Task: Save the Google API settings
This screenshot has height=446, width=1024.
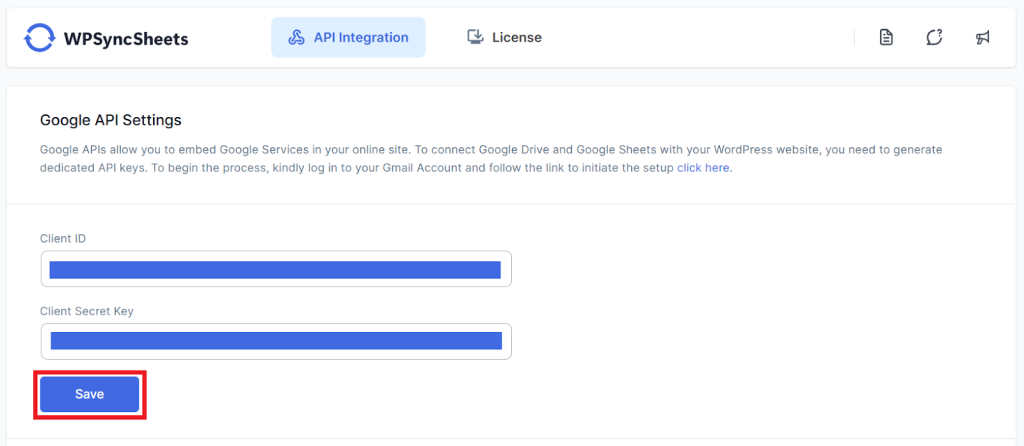Action: tap(89, 394)
